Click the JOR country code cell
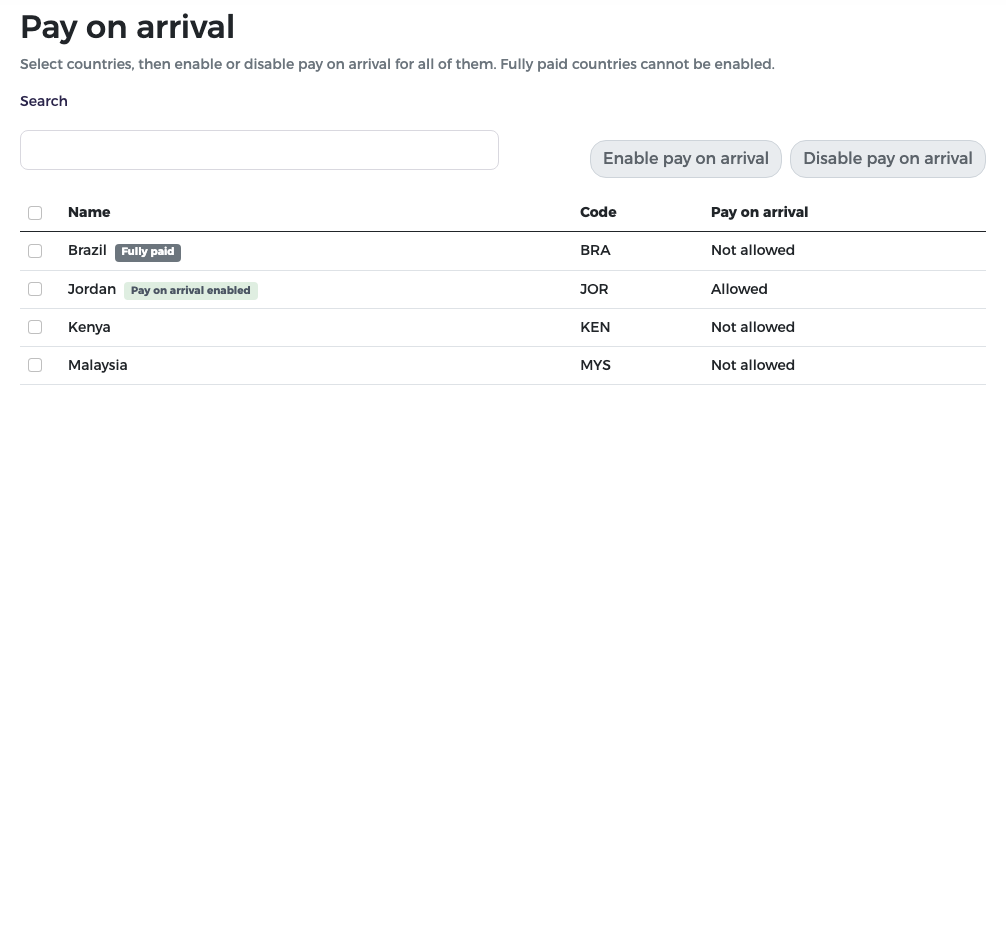This screenshot has height=933, width=1006. (x=594, y=289)
